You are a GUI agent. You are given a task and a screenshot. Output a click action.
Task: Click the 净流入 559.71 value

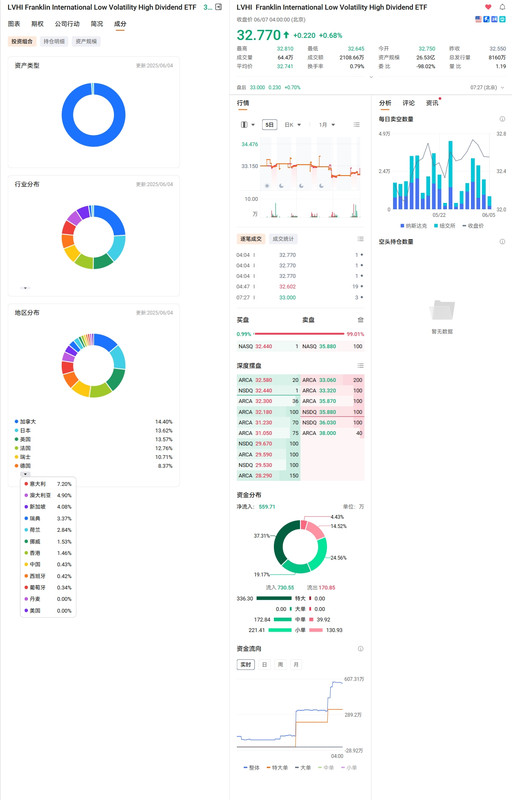pyautogui.click(x=267, y=507)
